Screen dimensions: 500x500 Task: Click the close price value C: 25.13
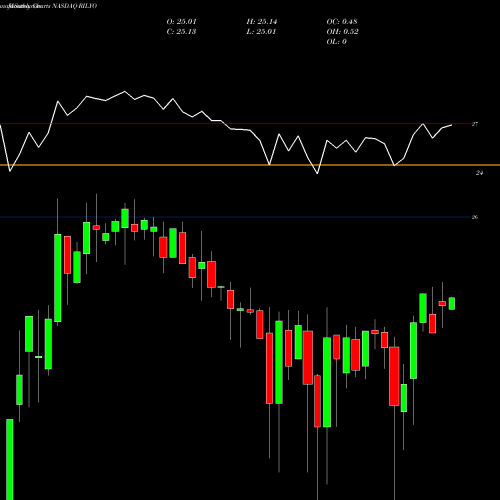point(181,32)
